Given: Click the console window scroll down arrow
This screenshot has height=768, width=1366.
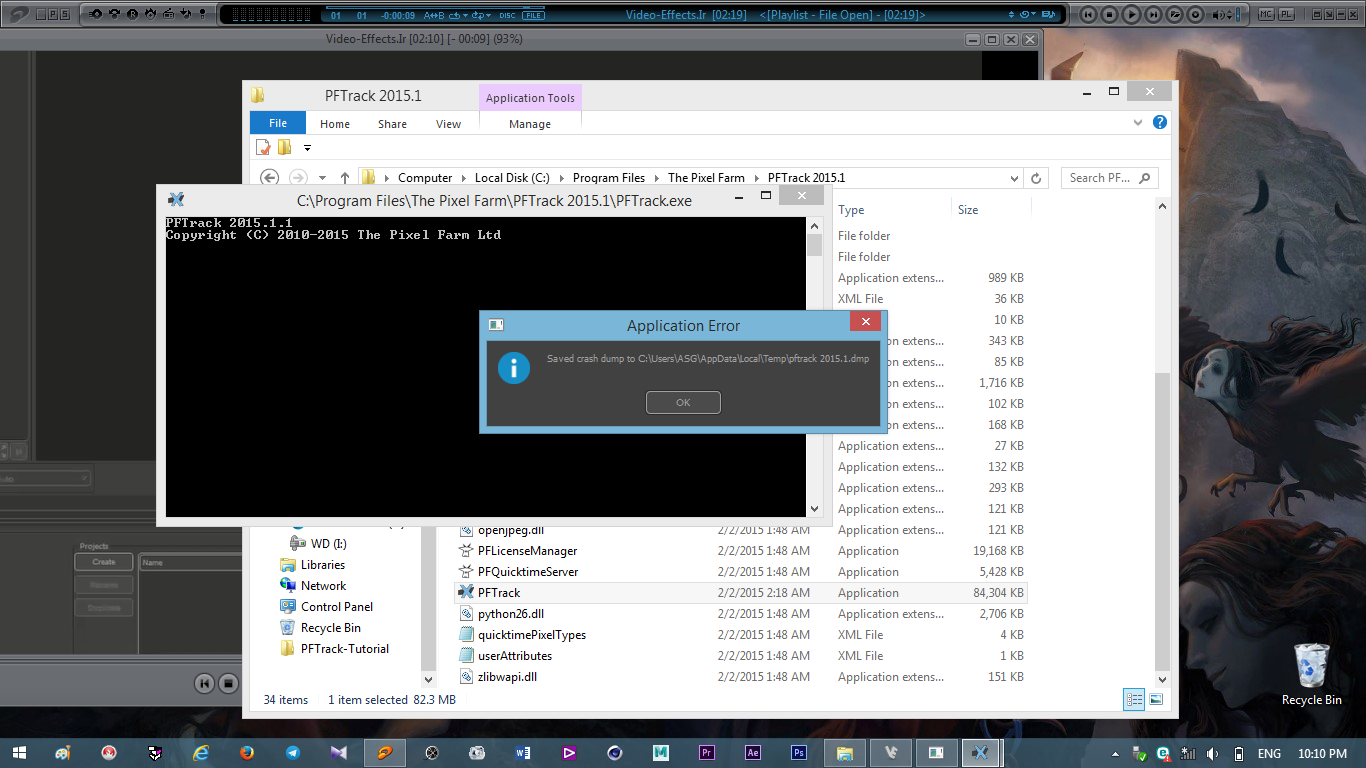Looking at the screenshot, I should (x=814, y=509).
